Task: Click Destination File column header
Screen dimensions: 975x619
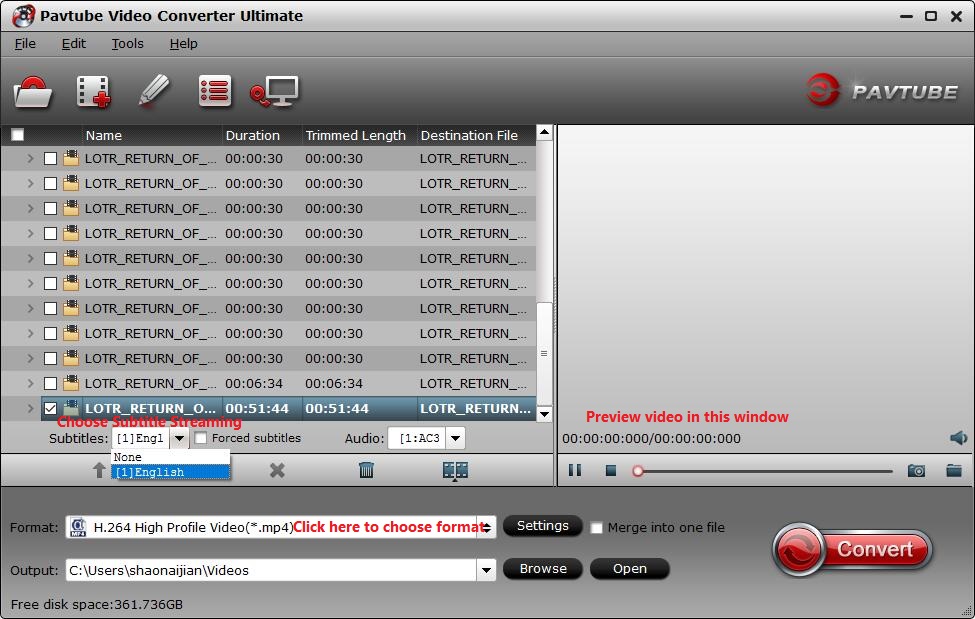Action: (476, 135)
